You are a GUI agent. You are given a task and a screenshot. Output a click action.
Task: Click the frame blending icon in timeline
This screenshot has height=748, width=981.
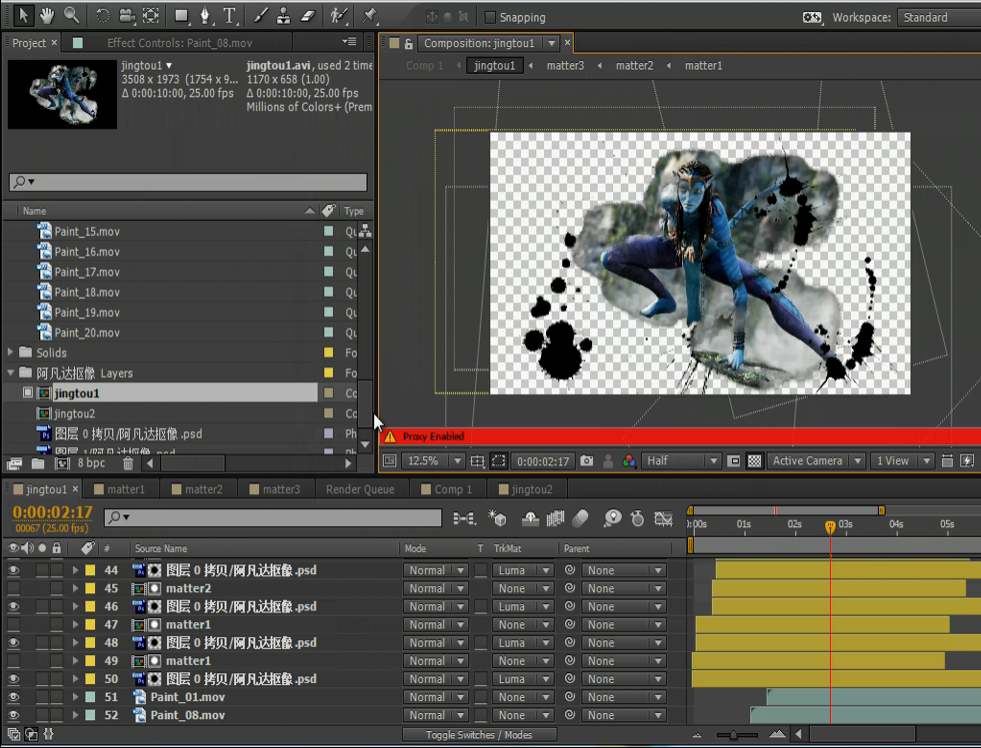tap(555, 518)
